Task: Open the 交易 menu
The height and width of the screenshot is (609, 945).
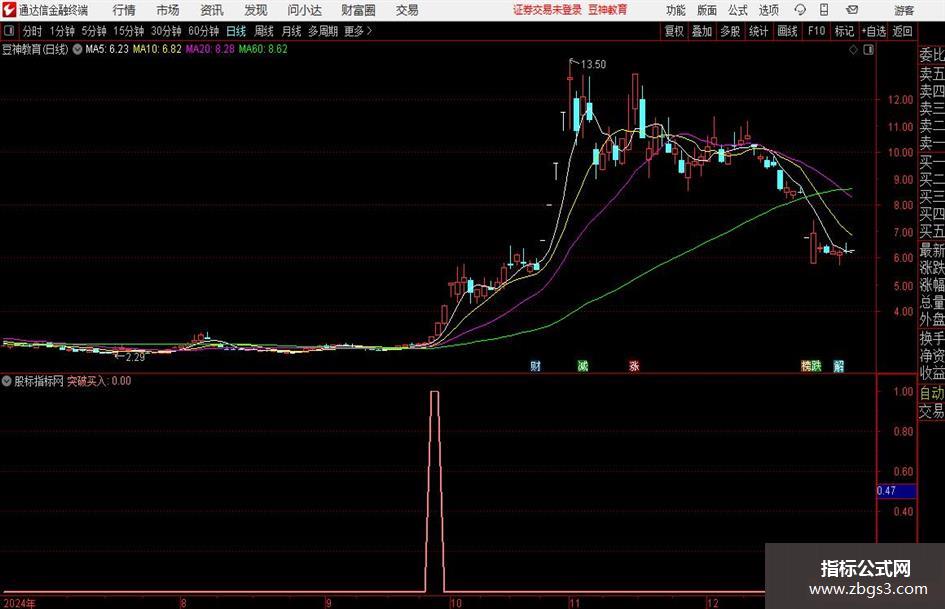Action: coord(407,10)
